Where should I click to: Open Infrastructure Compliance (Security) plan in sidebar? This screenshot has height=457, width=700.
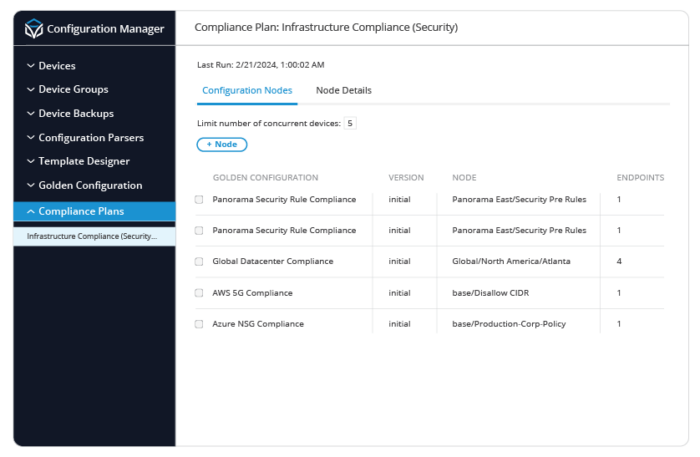point(92,237)
